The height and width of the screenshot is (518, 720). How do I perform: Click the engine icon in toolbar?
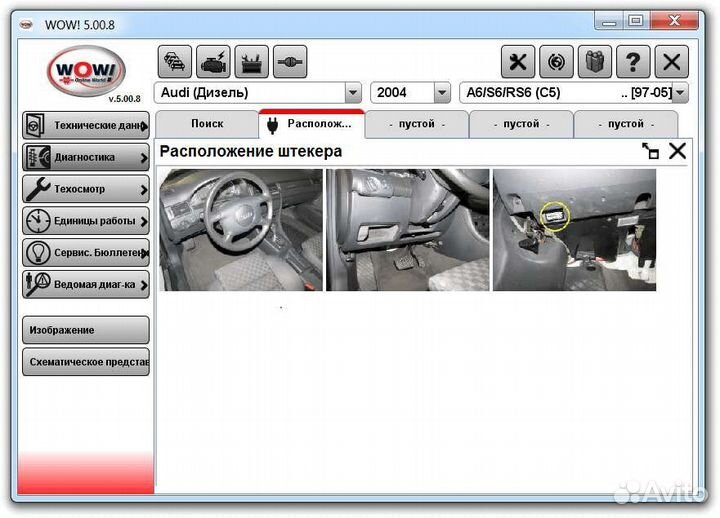pos(213,62)
